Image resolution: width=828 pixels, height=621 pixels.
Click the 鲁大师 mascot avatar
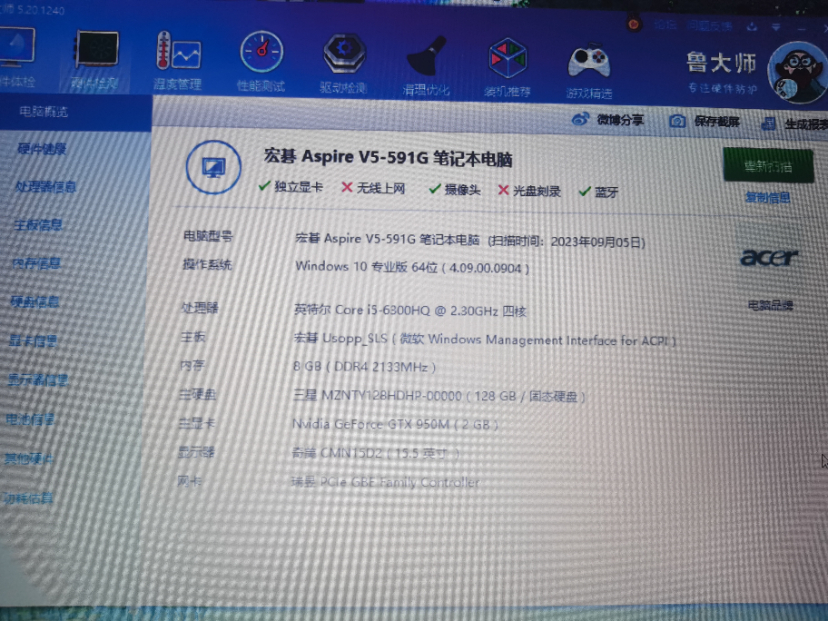pos(797,72)
